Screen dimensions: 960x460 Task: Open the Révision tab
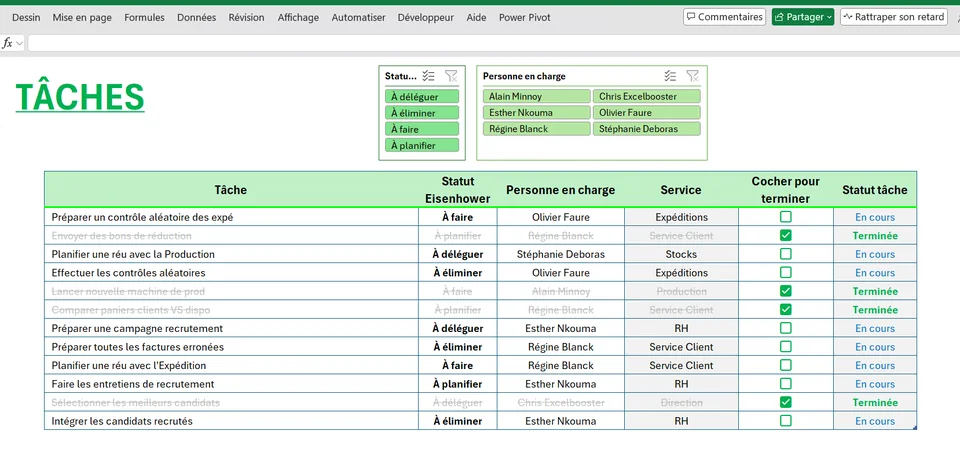[x=247, y=18]
